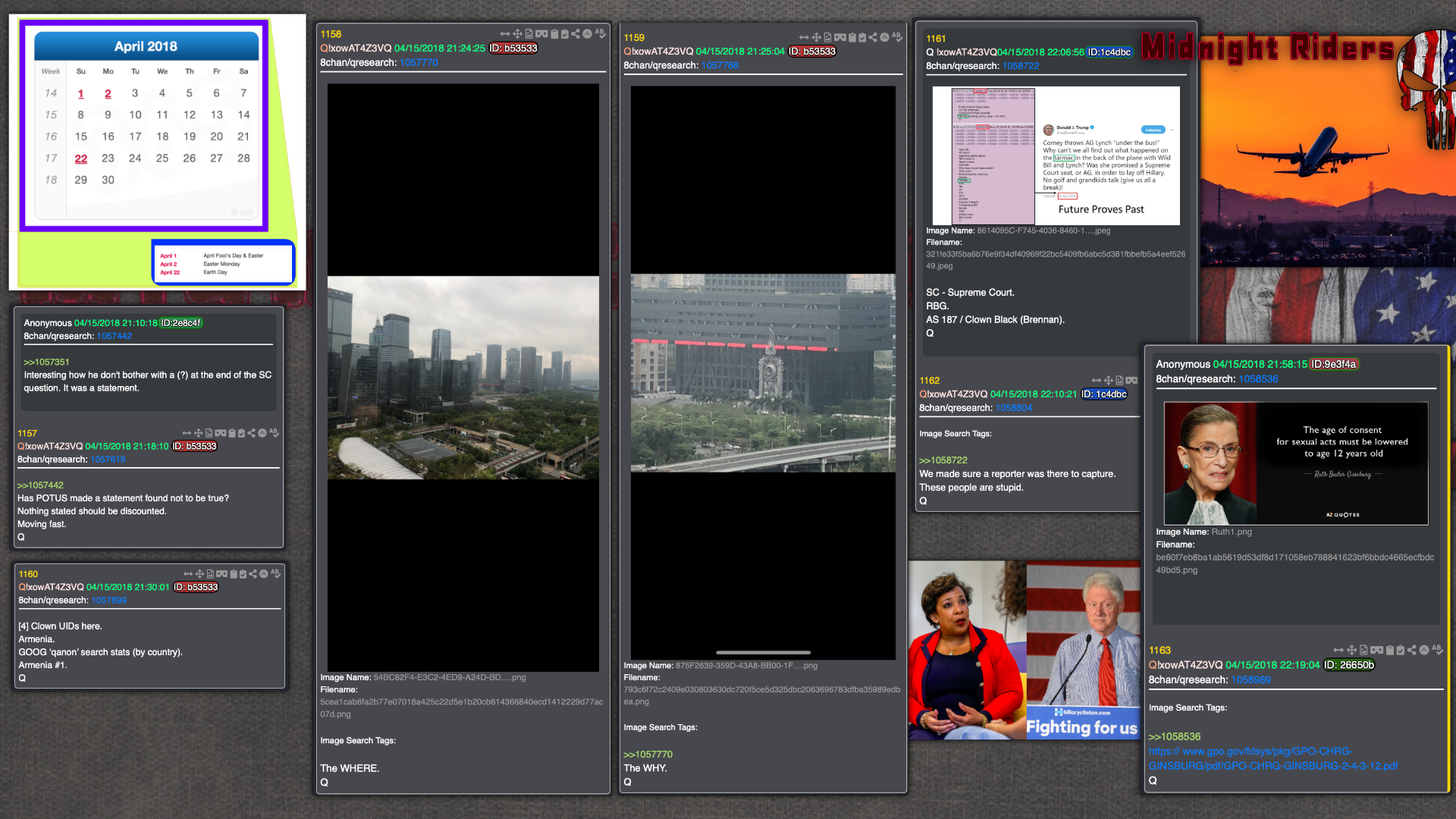Follow the >>1057351 reference in Anonymous post

coord(46,362)
